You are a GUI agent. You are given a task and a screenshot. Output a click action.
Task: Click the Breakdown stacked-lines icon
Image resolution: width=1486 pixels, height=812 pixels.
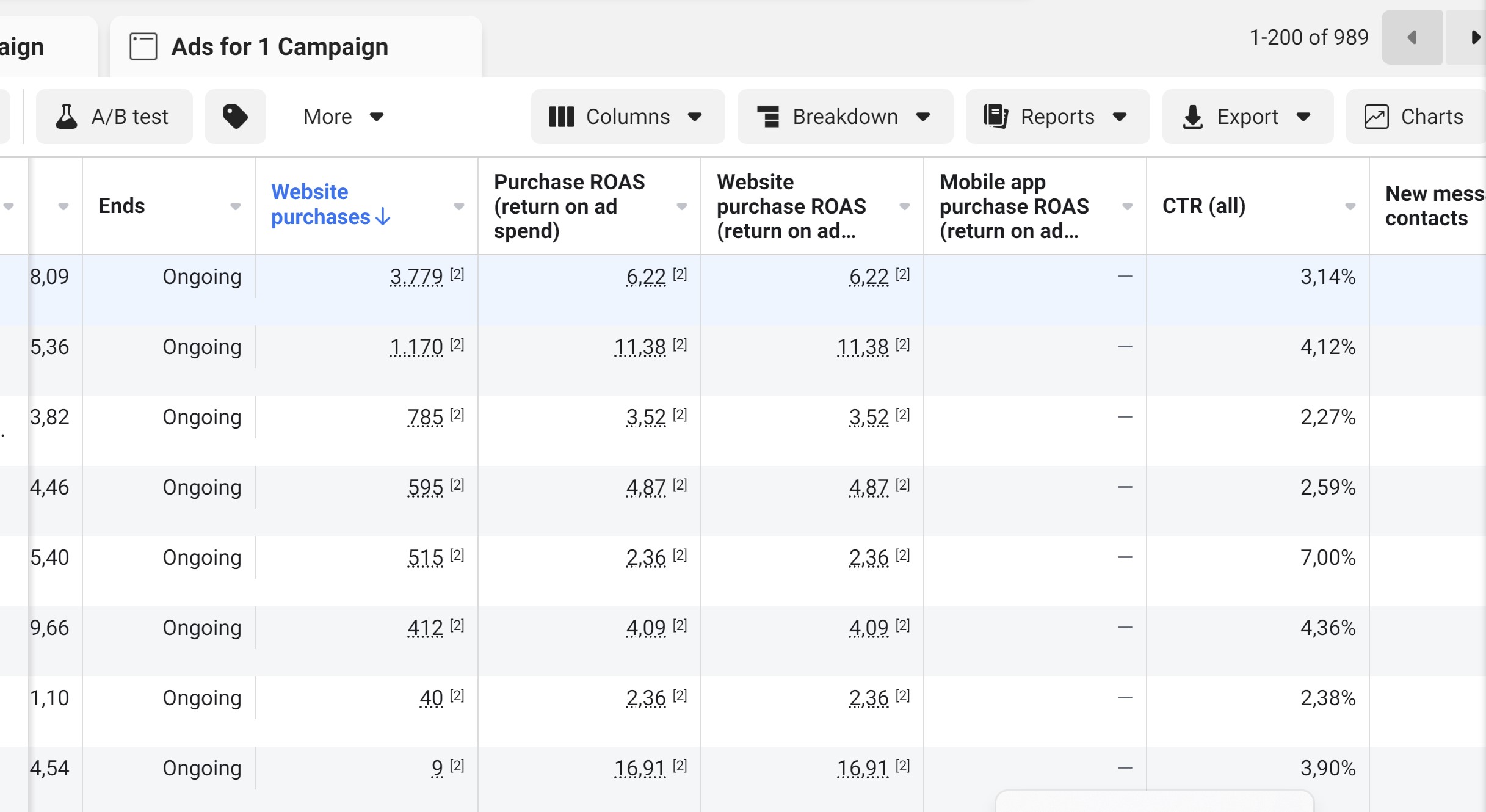pyautogui.click(x=769, y=117)
